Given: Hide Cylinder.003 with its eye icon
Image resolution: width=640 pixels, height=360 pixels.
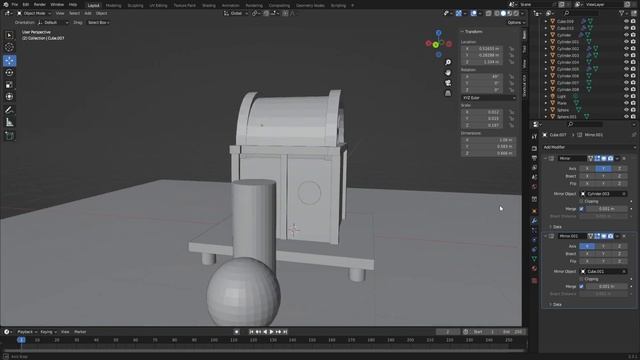Looking at the screenshot, I should coord(626,56).
